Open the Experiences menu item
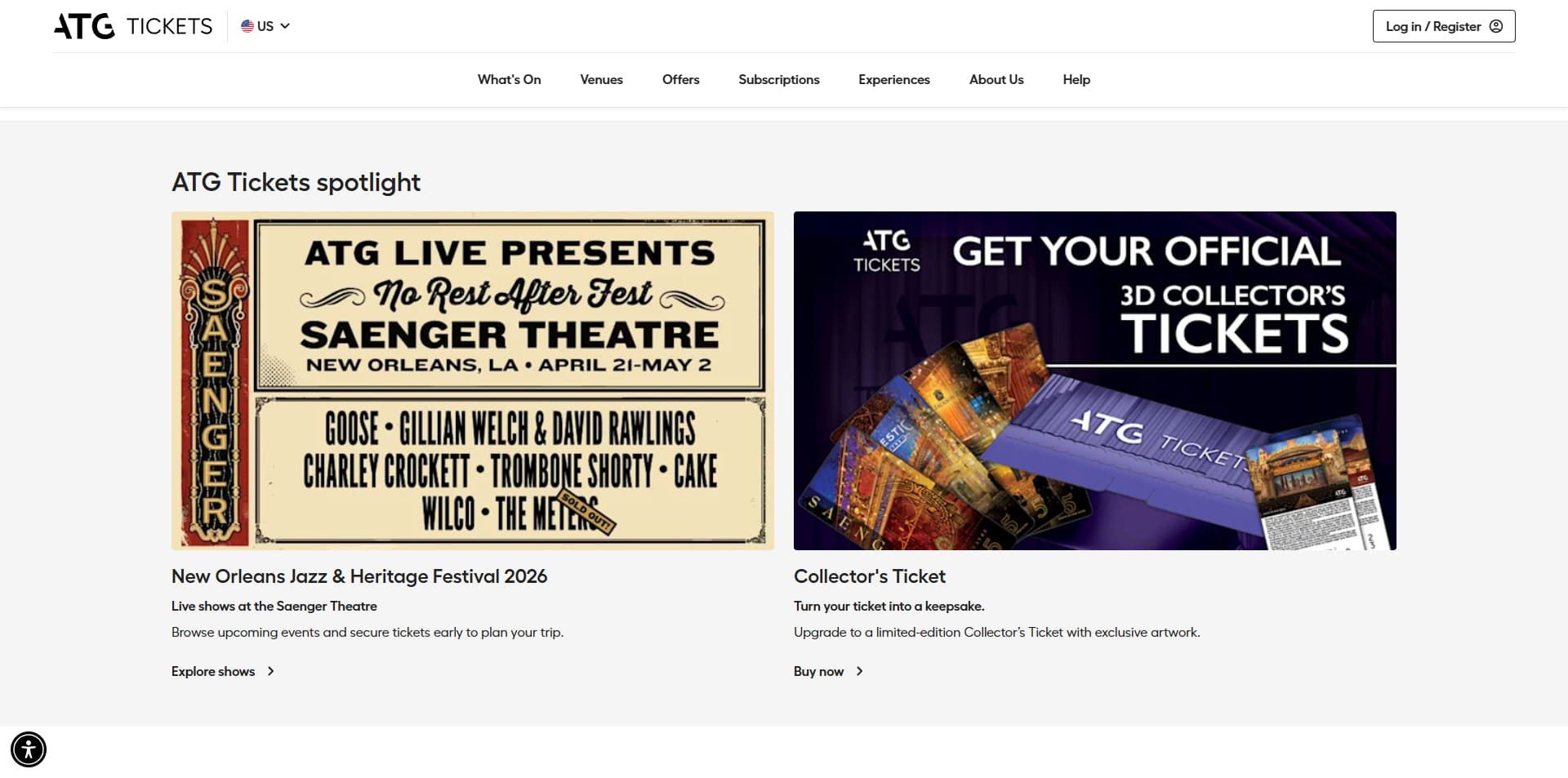1568x778 pixels. (893, 79)
